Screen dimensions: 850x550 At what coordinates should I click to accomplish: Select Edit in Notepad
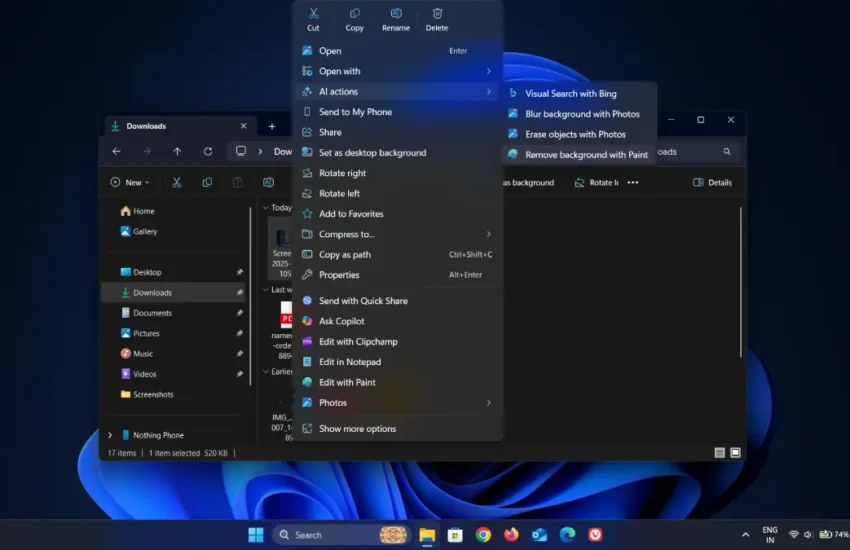pyautogui.click(x=397, y=362)
